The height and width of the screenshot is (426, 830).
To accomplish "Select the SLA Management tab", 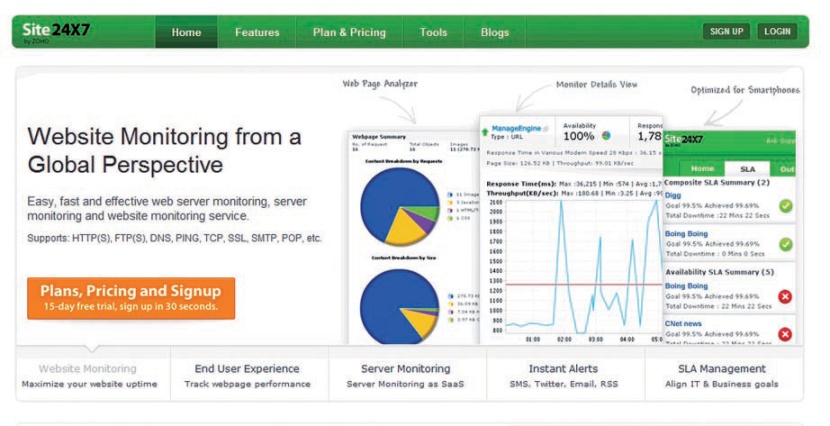I will 722,375.
